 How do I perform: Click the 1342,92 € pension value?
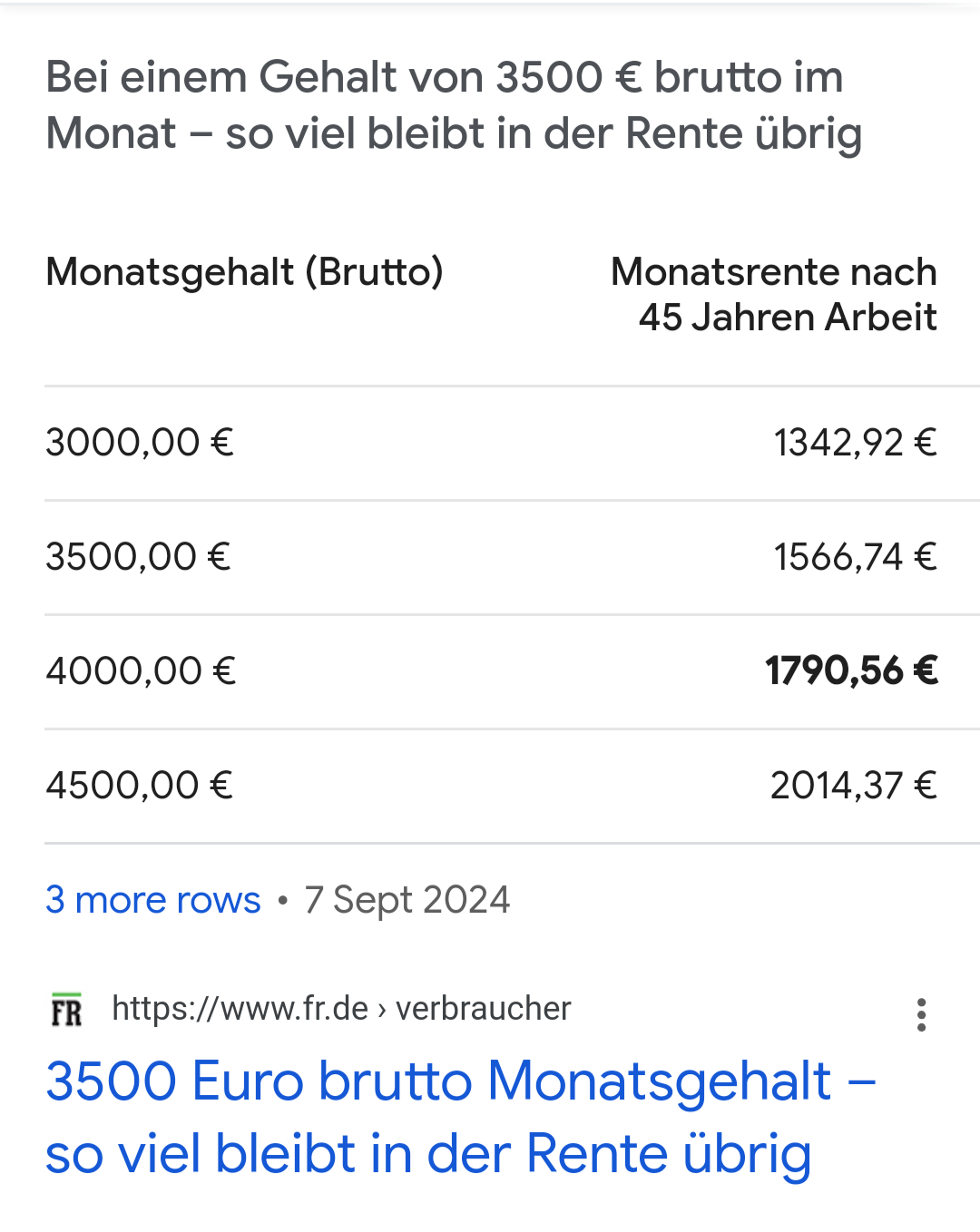tap(855, 442)
